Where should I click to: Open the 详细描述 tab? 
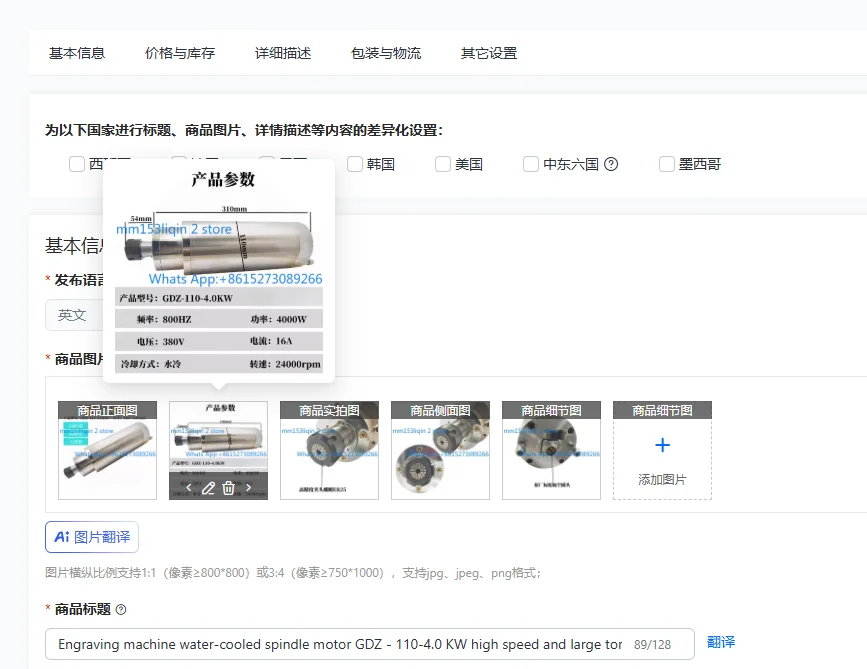click(283, 53)
